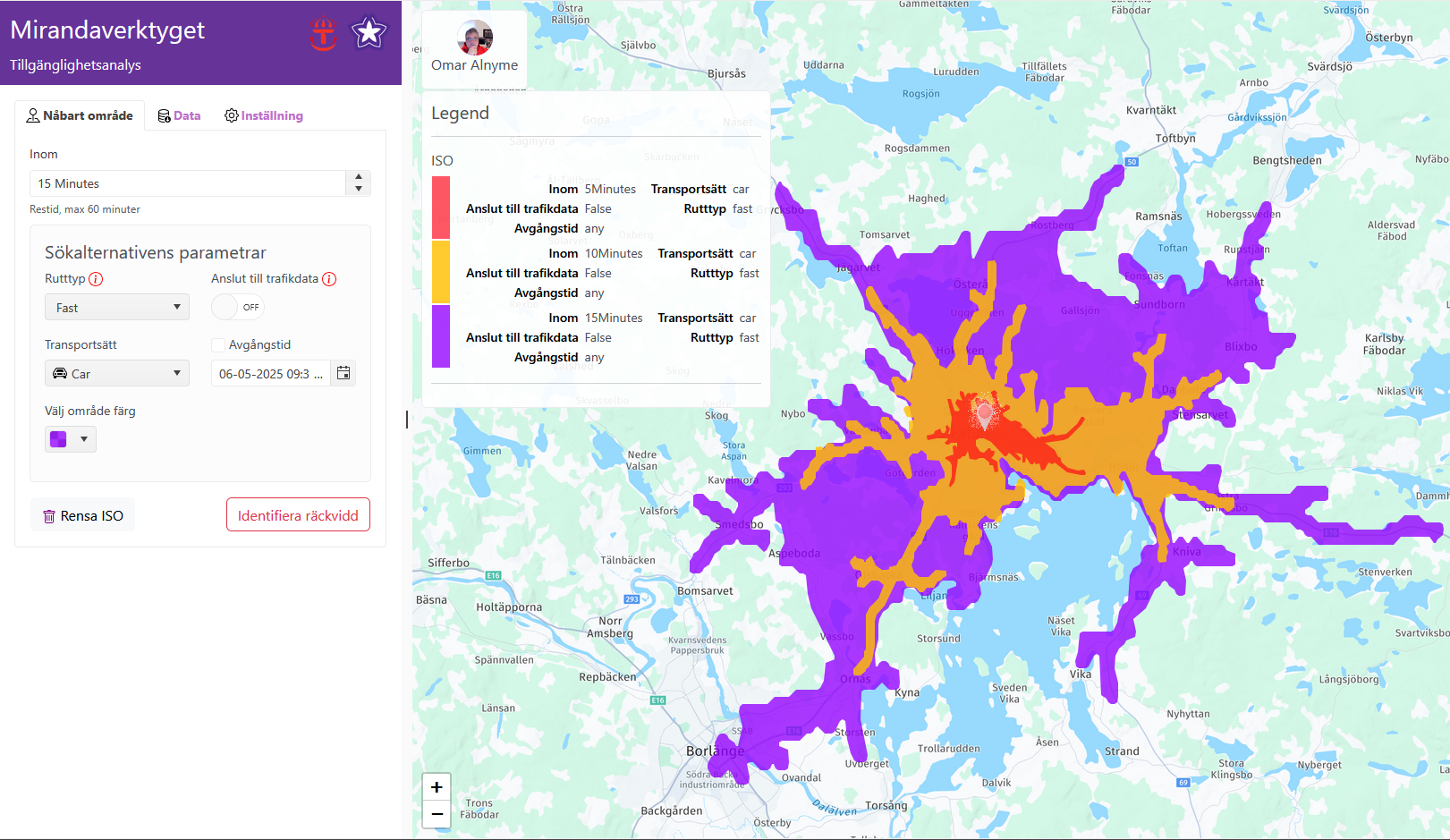Click the trash icon in Rensa ISO
Viewport: 1450px width, 840px height.
[49, 516]
